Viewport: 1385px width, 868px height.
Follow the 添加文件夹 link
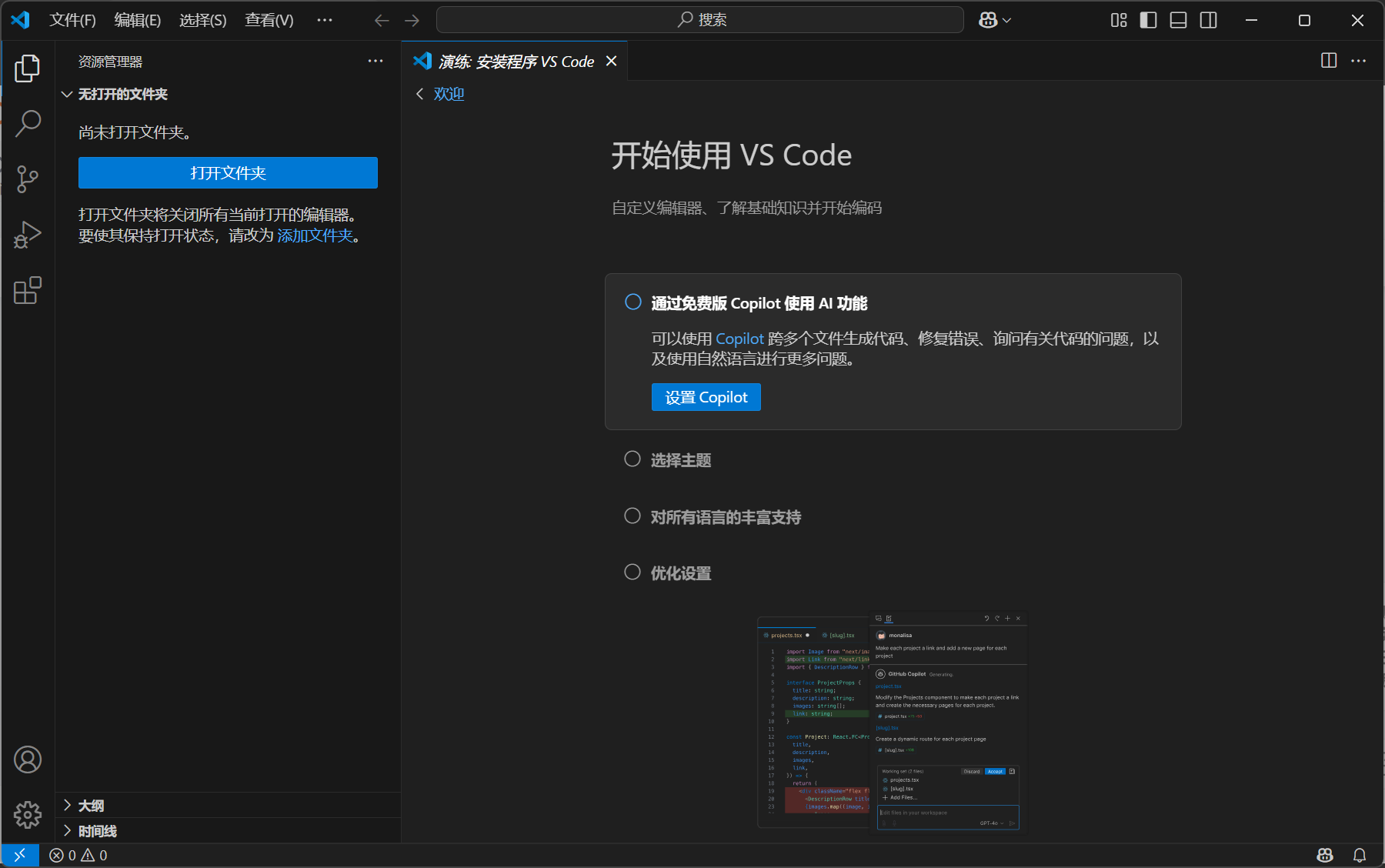pyautogui.click(x=315, y=235)
